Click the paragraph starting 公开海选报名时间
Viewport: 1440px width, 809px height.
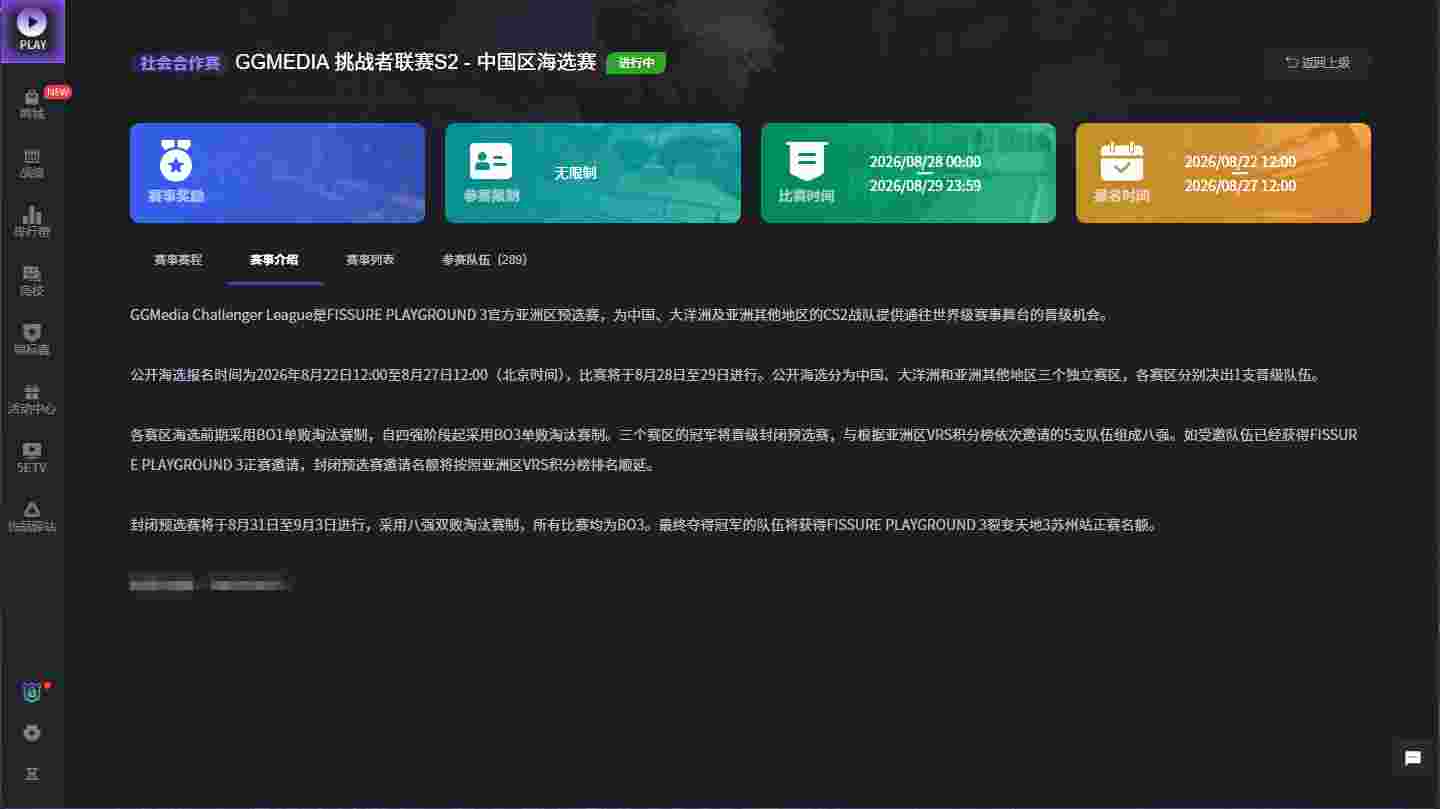[x=727, y=376]
